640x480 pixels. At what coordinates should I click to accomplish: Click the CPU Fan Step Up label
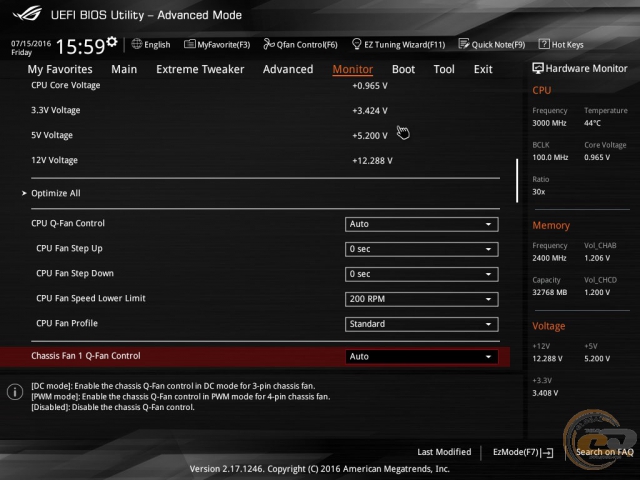point(69,248)
